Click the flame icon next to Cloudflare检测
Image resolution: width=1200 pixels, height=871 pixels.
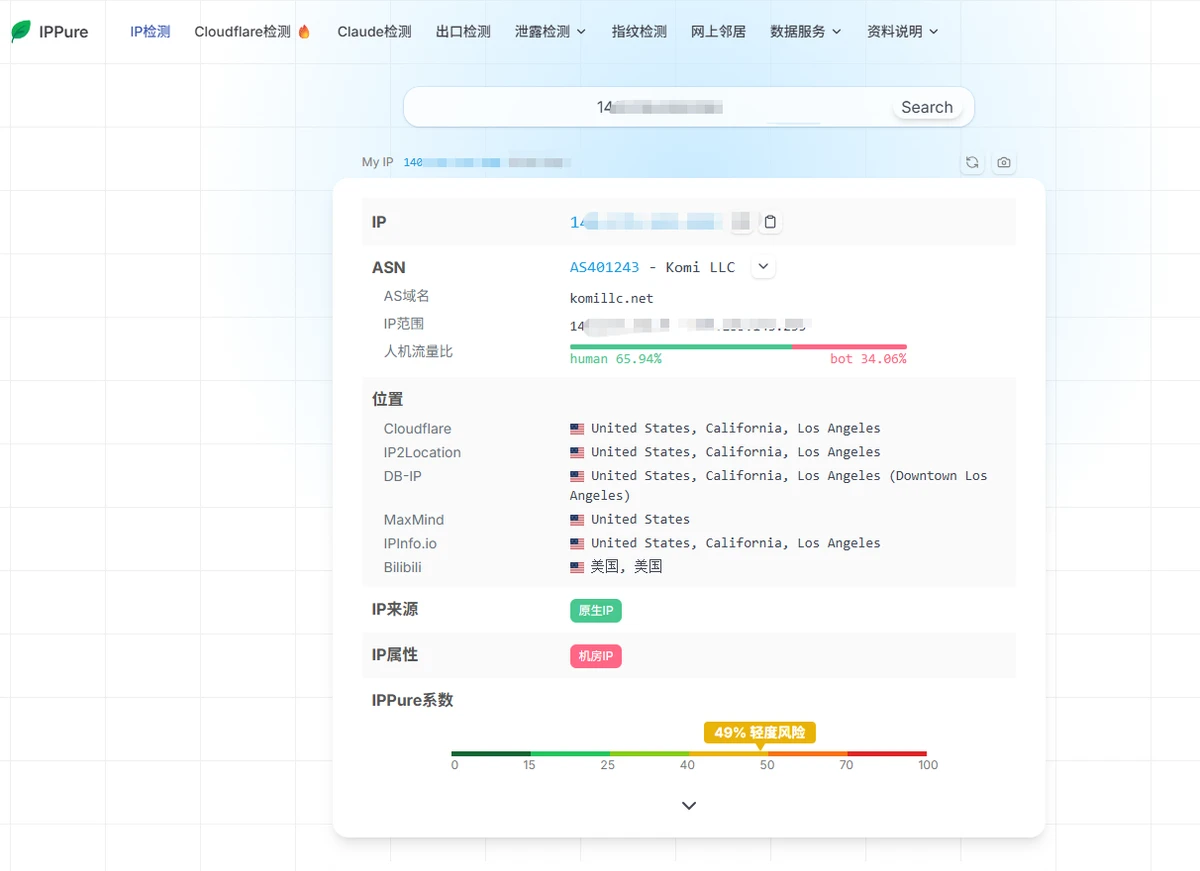click(x=304, y=32)
